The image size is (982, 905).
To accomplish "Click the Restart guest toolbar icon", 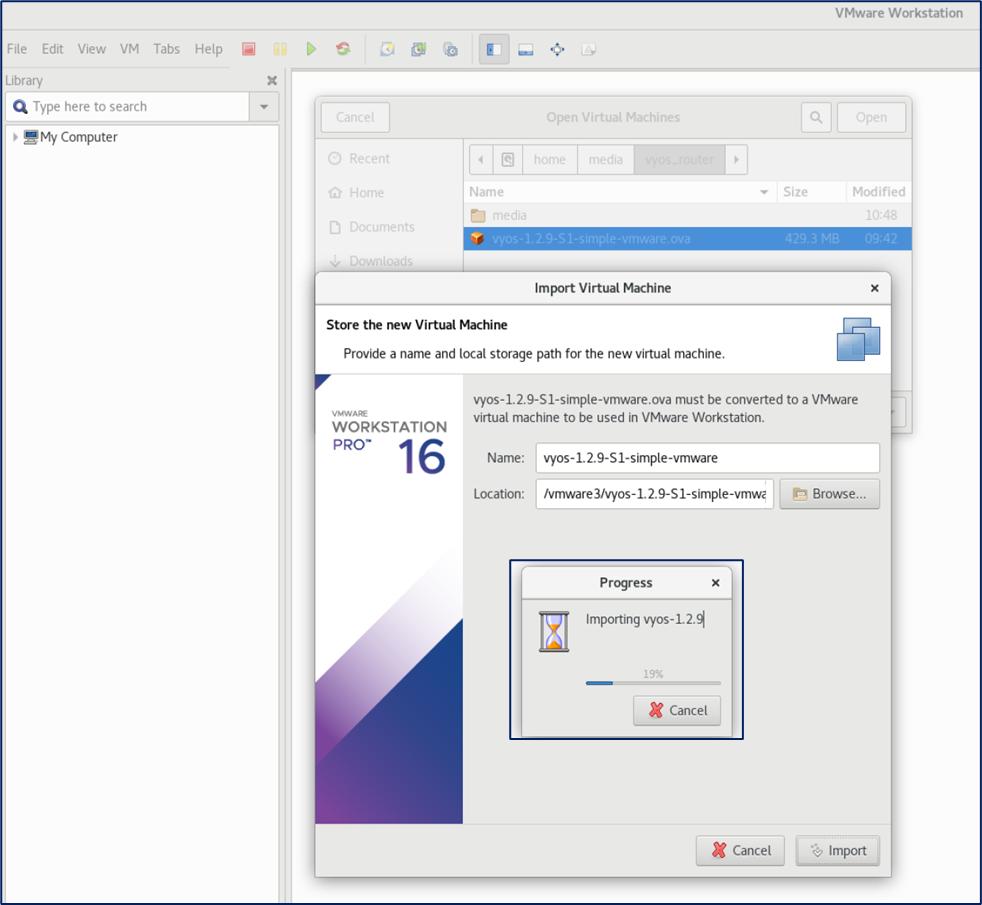I will click(343, 49).
